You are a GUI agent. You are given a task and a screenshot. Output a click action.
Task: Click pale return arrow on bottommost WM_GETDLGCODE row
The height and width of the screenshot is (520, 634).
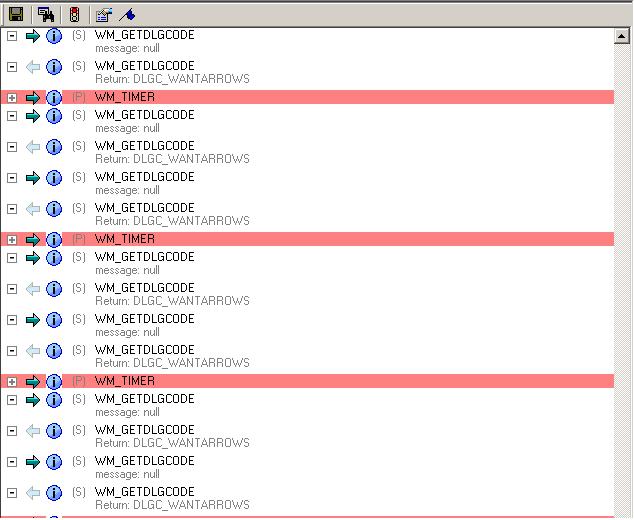33,493
